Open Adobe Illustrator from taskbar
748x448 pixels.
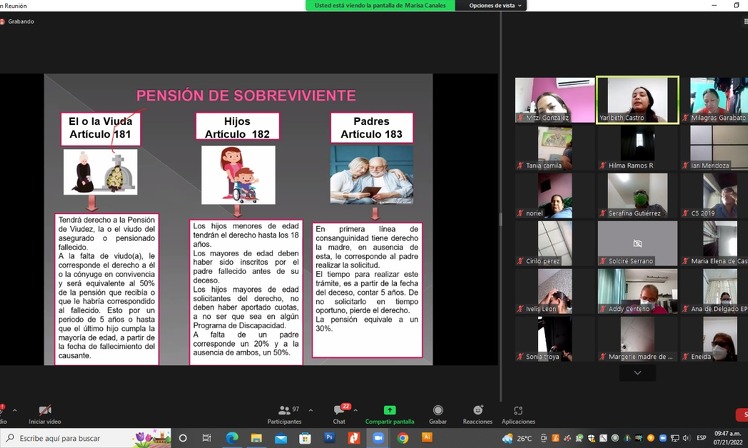pos(427,437)
